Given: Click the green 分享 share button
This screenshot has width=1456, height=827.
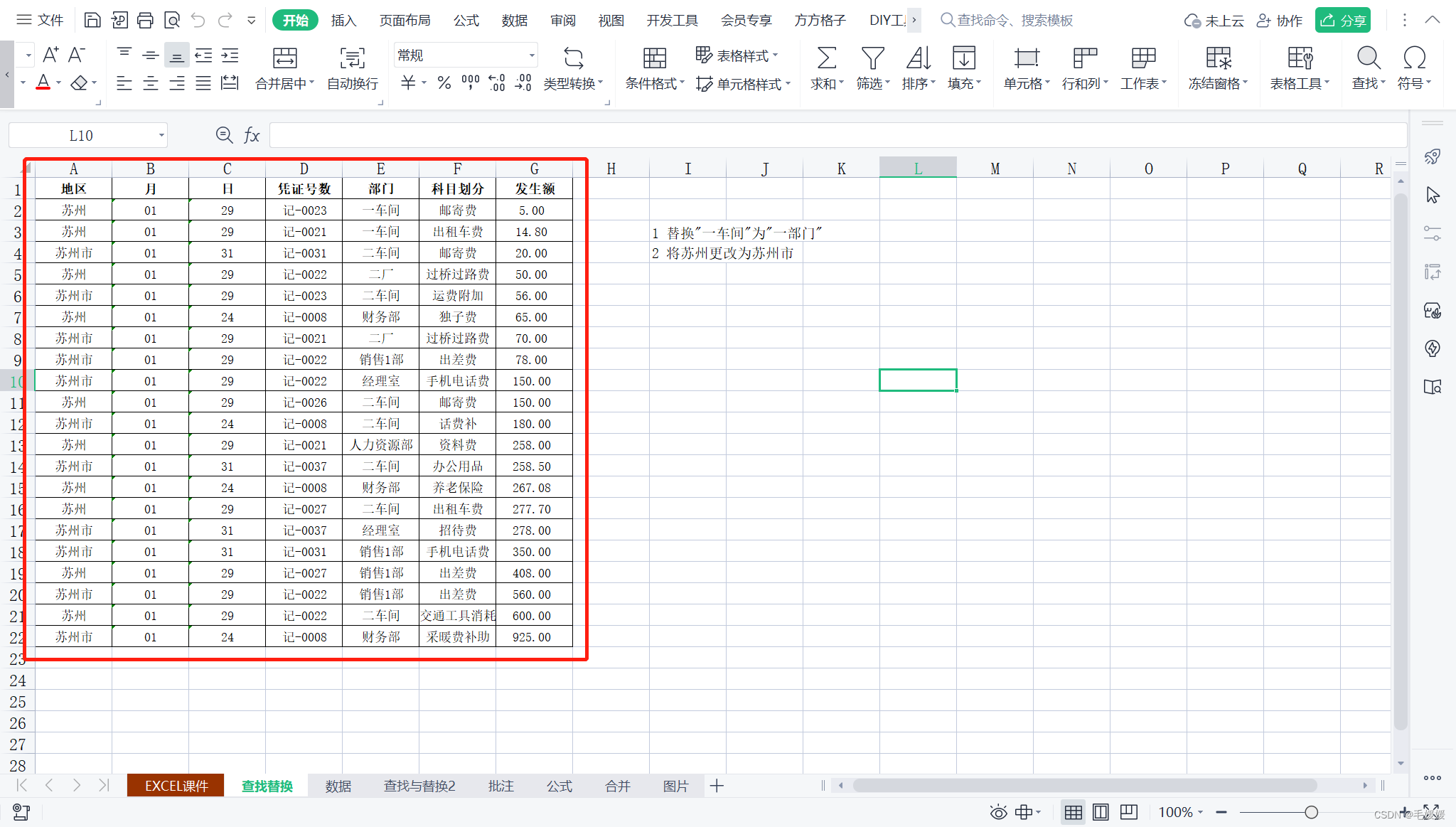Looking at the screenshot, I should click(x=1342, y=20).
